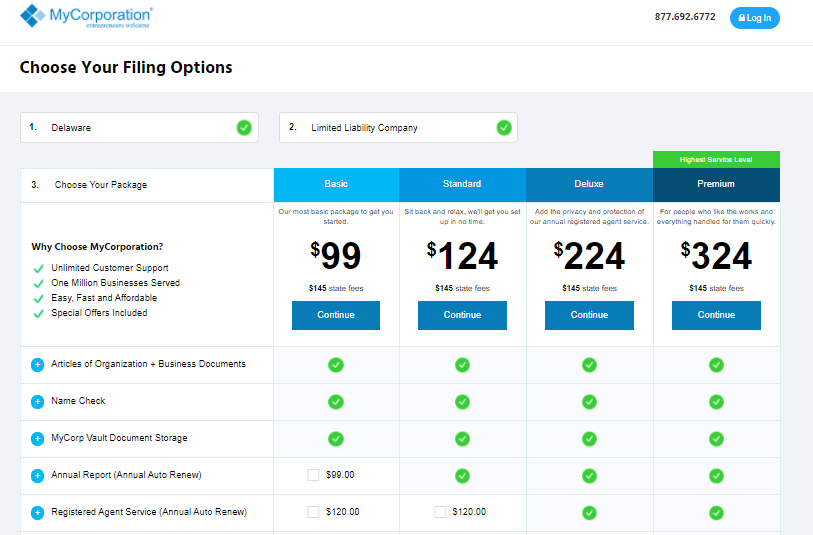Click Premium checkmark for Articles of Organization

click(x=717, y=365)
